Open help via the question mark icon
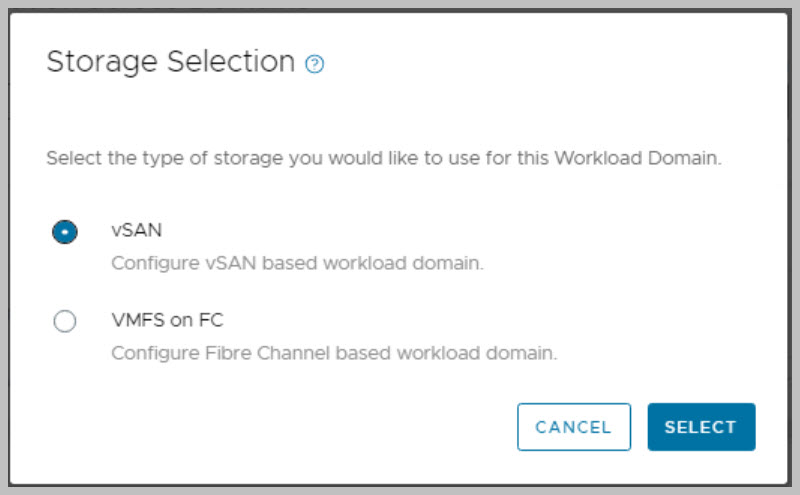This screenshot has height=495, width=800. coord(315,64)
